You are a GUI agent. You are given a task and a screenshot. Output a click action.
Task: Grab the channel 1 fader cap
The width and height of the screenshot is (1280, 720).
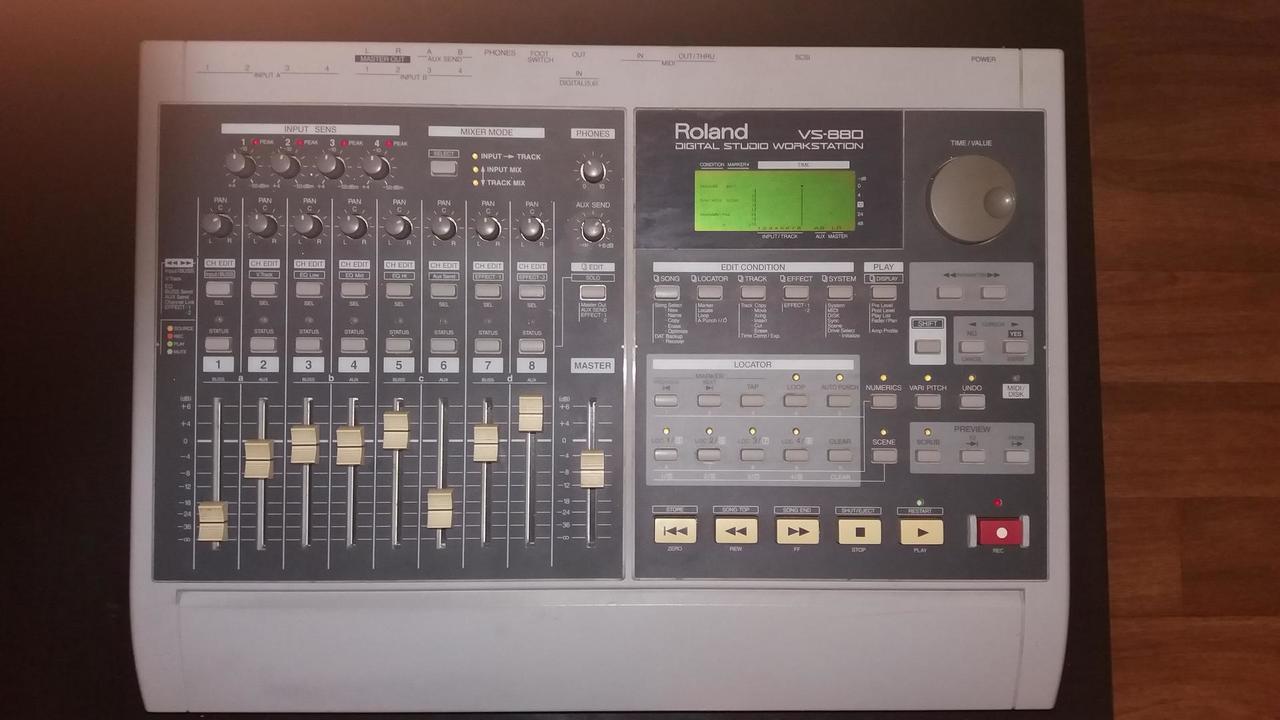point(212,521)
